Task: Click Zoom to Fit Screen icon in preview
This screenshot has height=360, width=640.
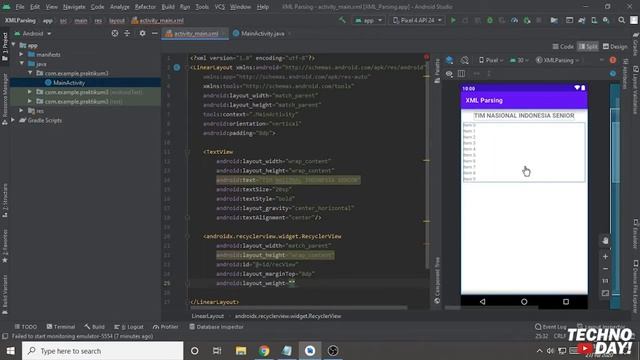Action: point(605,293)
